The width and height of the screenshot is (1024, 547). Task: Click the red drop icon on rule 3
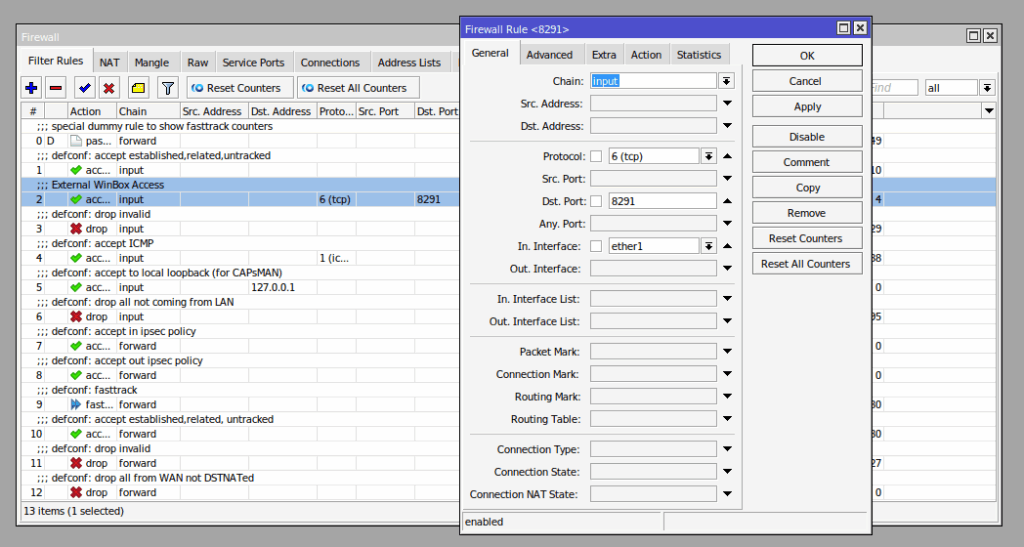(x=76, y=229)
